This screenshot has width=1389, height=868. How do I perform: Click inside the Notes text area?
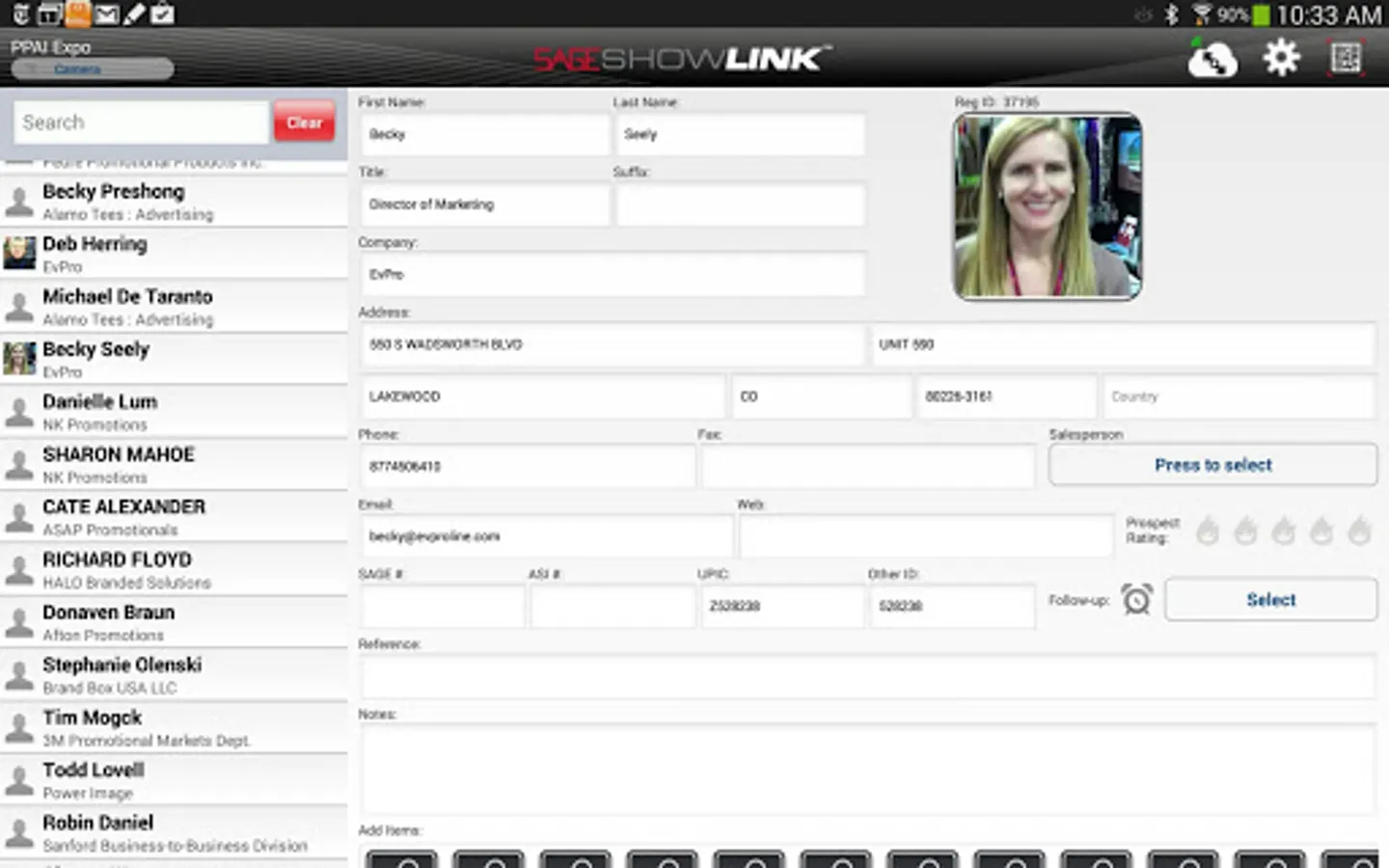coord(868,770)
